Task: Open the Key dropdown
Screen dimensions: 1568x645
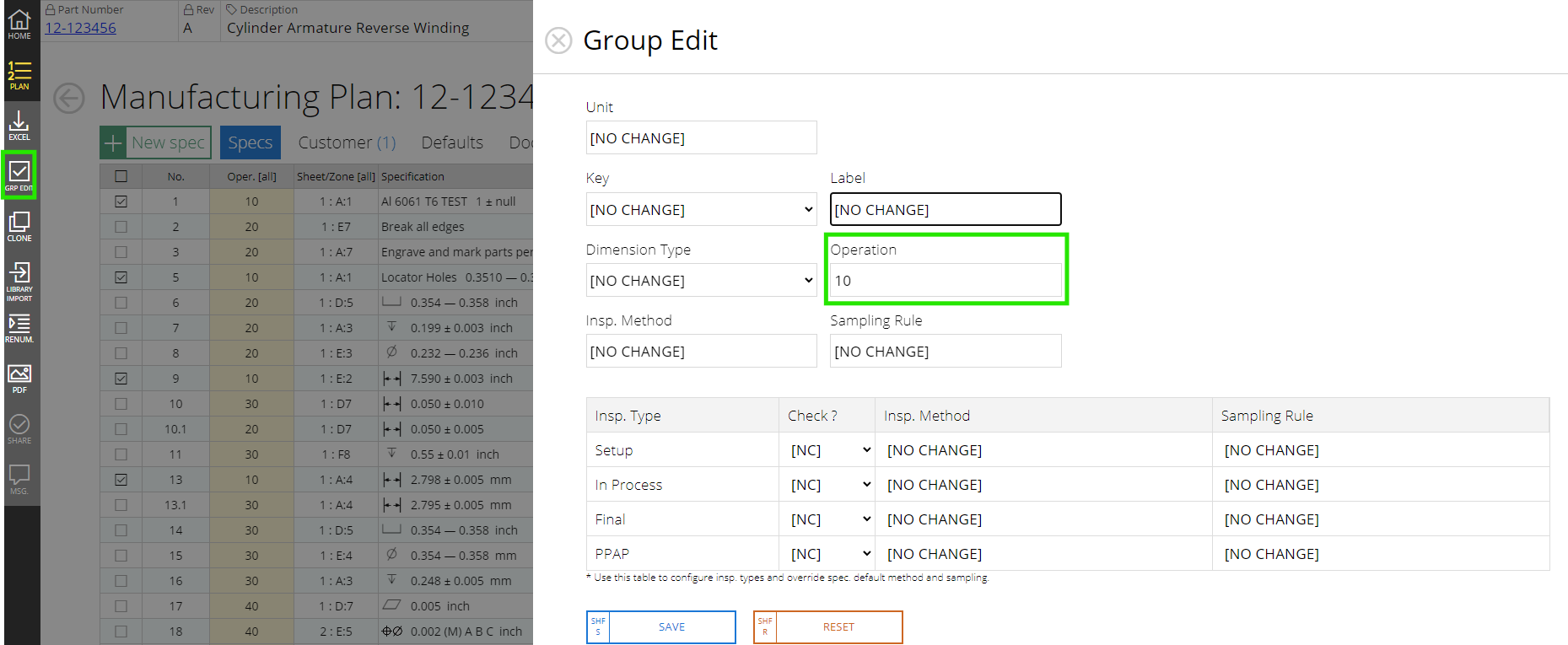Action: tap(702, 209)
